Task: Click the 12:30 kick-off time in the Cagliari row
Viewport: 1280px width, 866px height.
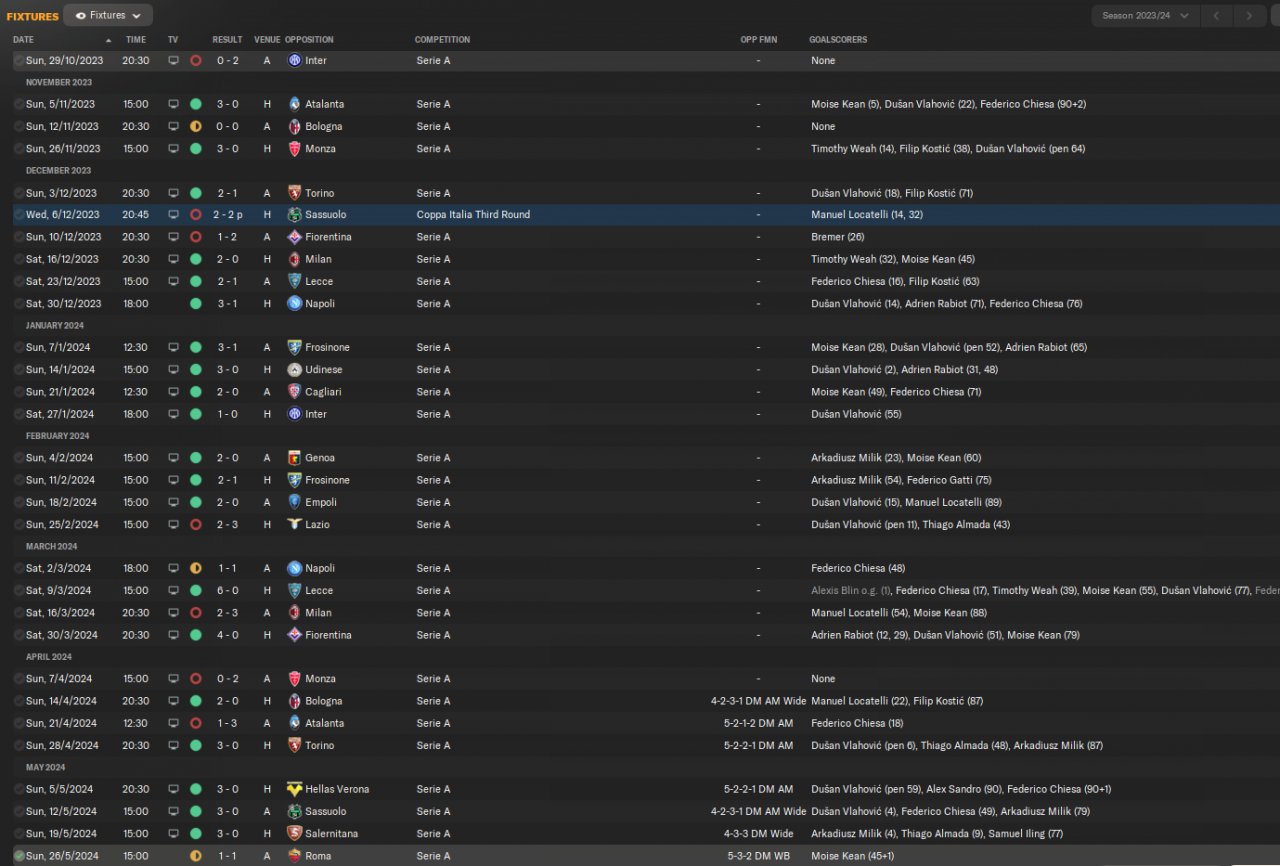Action: tap(135, 392)
